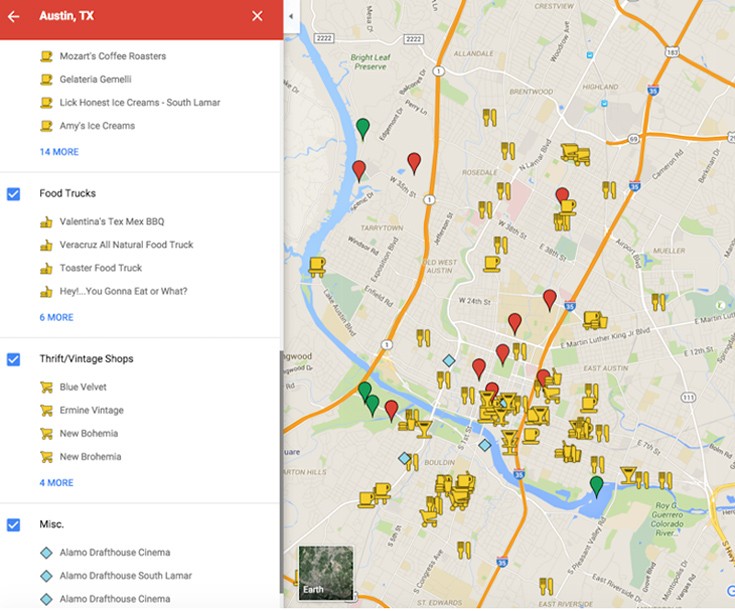The width and height of the screenshot is (735, 611).
Task: Click the coffee cup icon for Mozart's Coffee Roasters
Action: click(45, 56)
